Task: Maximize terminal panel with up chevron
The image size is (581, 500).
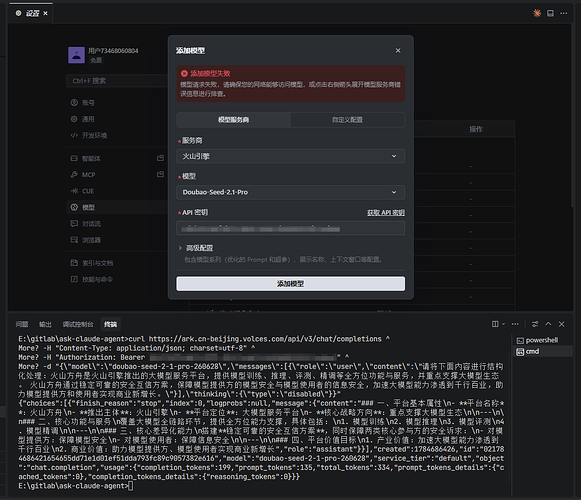Action: [548, 324]
